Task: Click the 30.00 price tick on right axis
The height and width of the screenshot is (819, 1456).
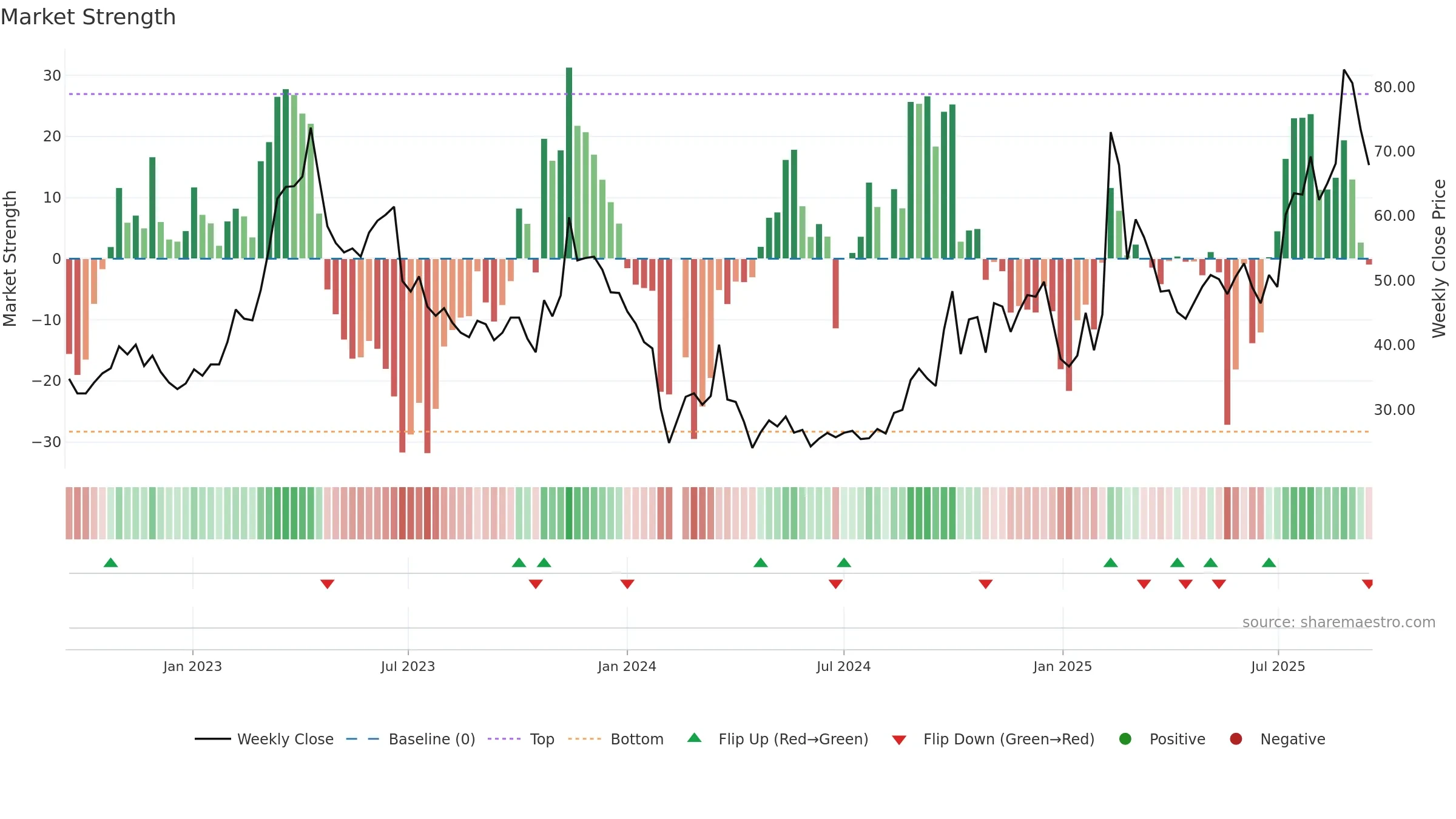Action: pyautogui.click(x=1394, y=409)
